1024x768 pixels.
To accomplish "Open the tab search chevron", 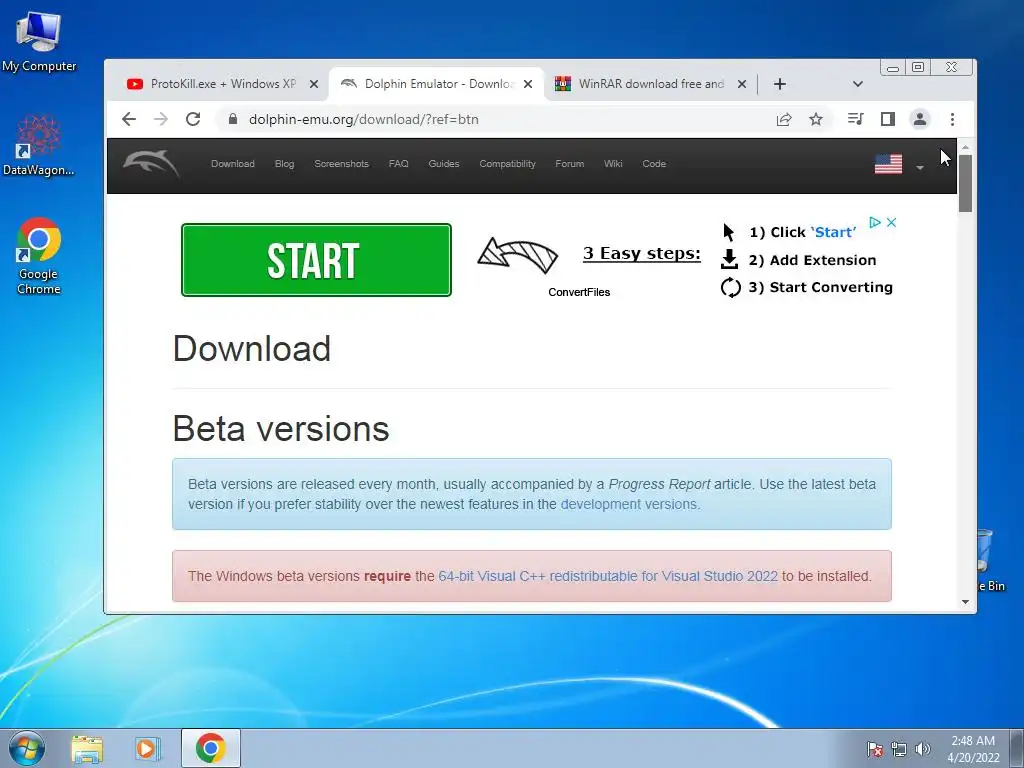I will 857,84.
